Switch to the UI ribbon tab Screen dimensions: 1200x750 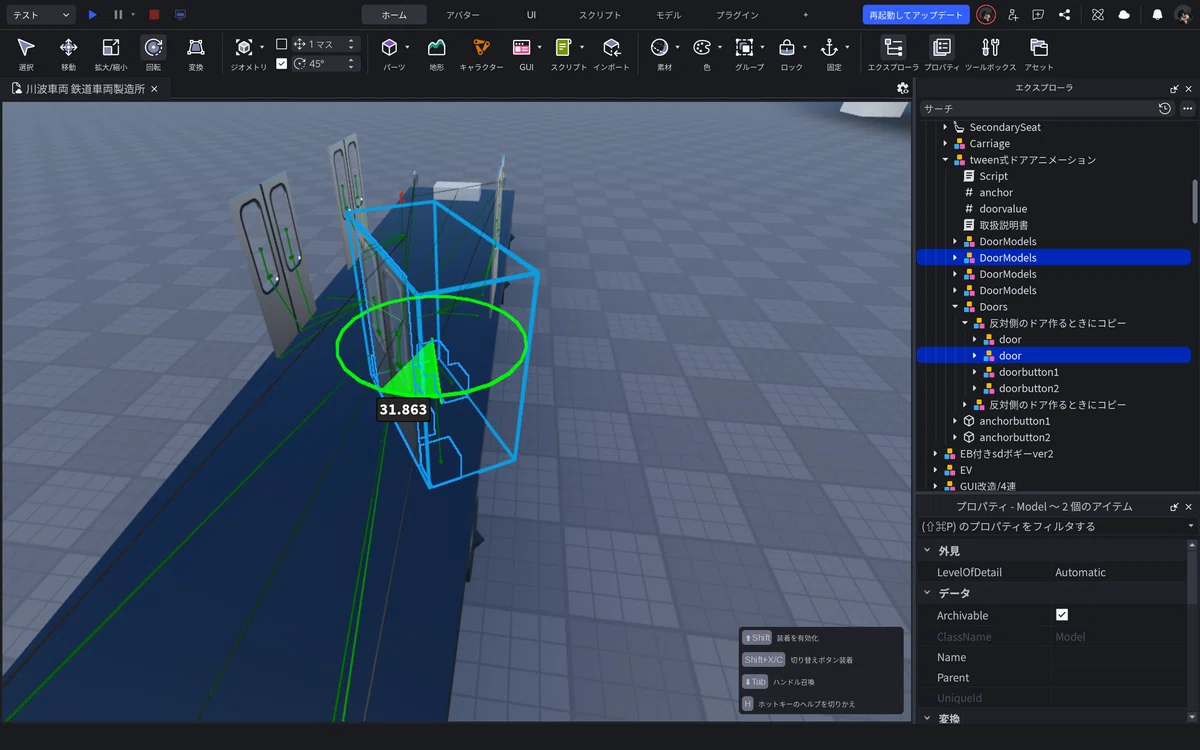click(531, 15)
